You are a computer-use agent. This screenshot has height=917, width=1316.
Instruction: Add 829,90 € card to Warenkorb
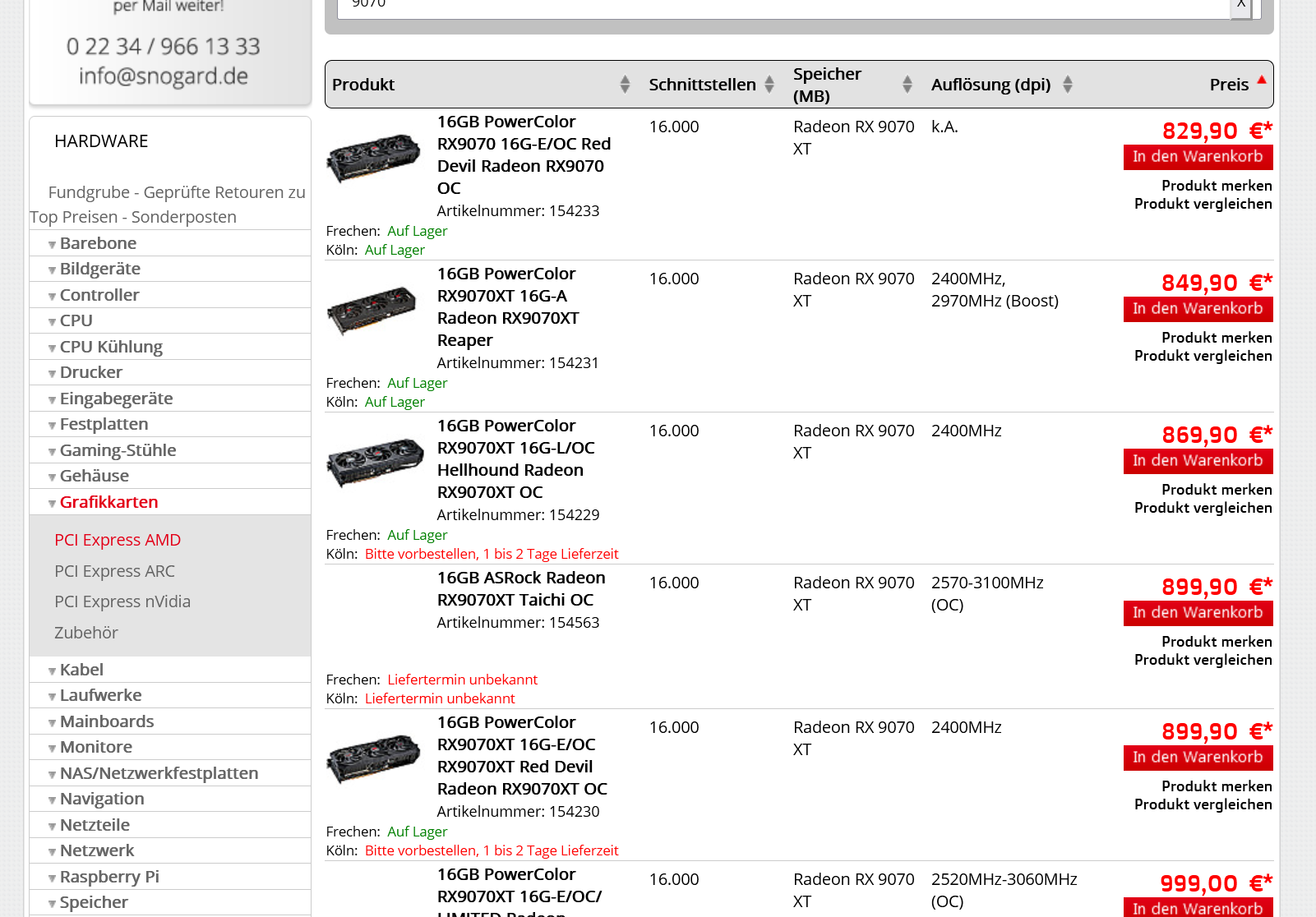click(x=1198, y=157)
